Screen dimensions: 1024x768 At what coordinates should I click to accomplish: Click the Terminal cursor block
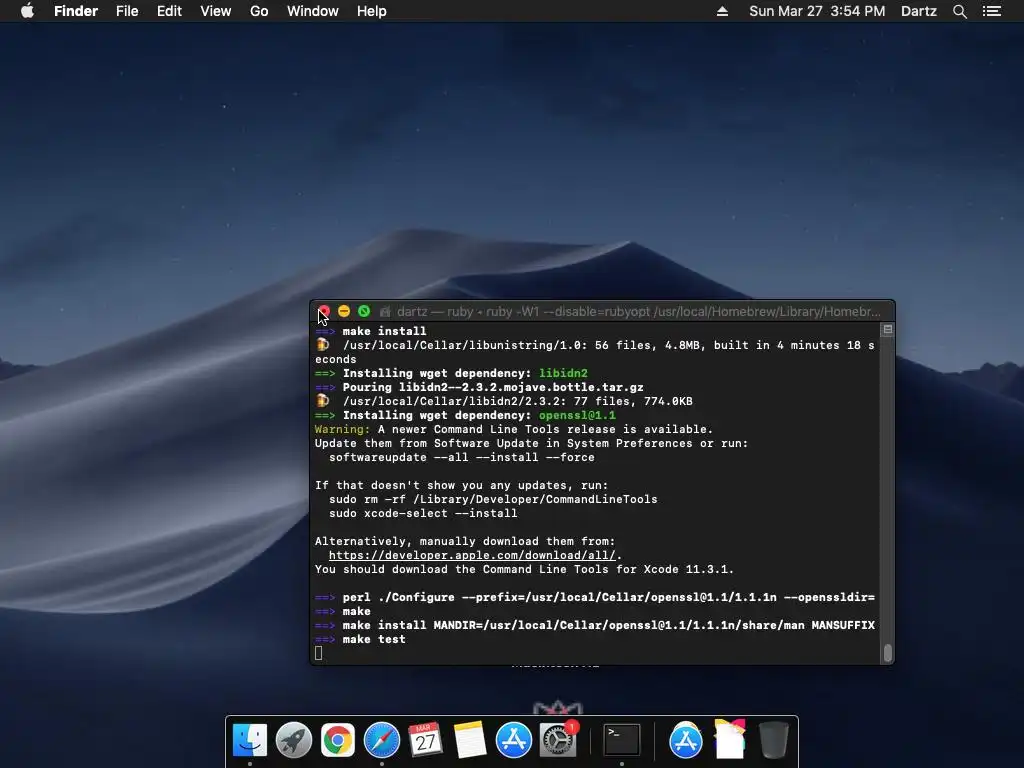(x=319, y=654)
